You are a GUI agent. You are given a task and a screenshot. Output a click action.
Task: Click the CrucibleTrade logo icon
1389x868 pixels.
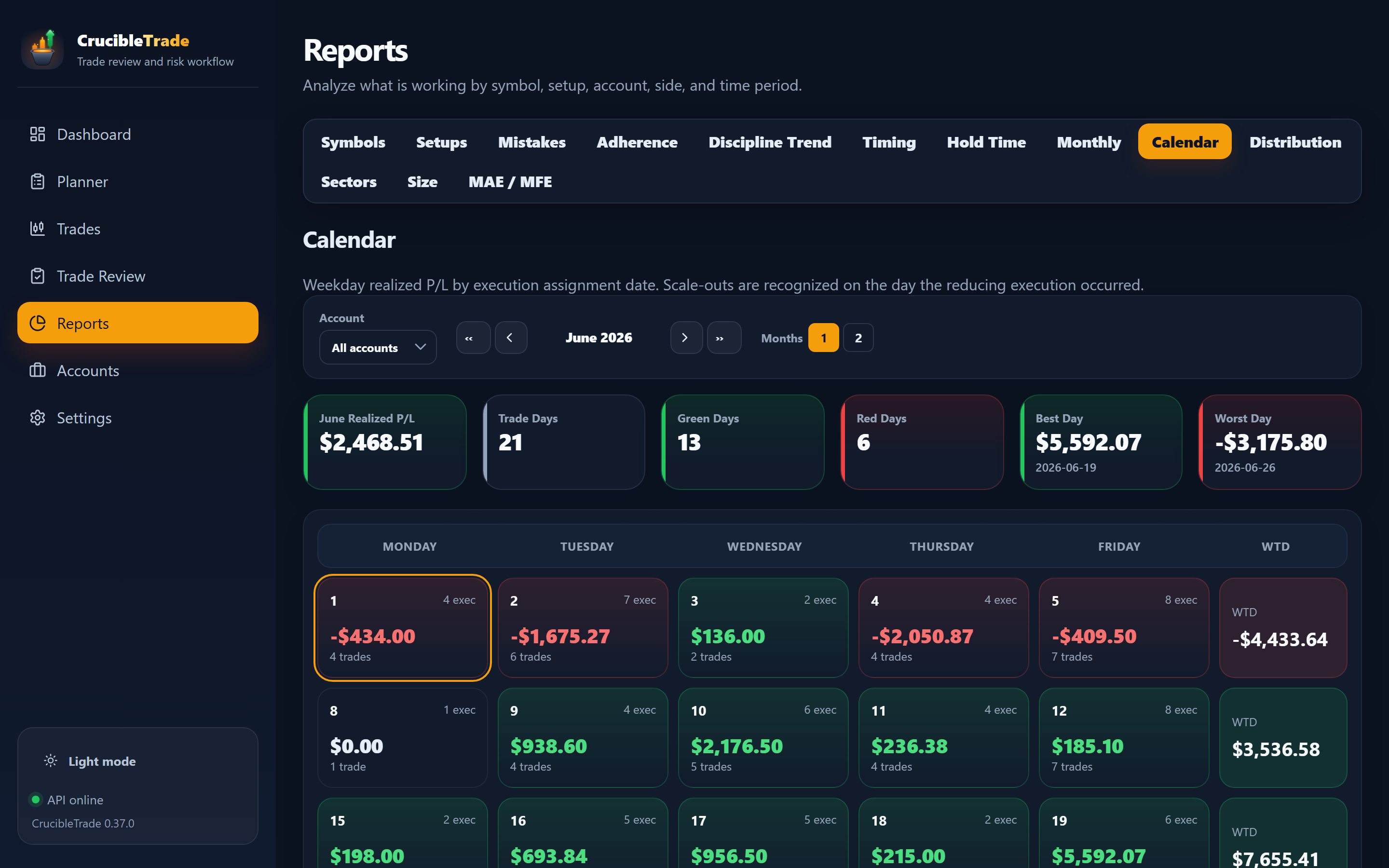(x=42, y=50)
